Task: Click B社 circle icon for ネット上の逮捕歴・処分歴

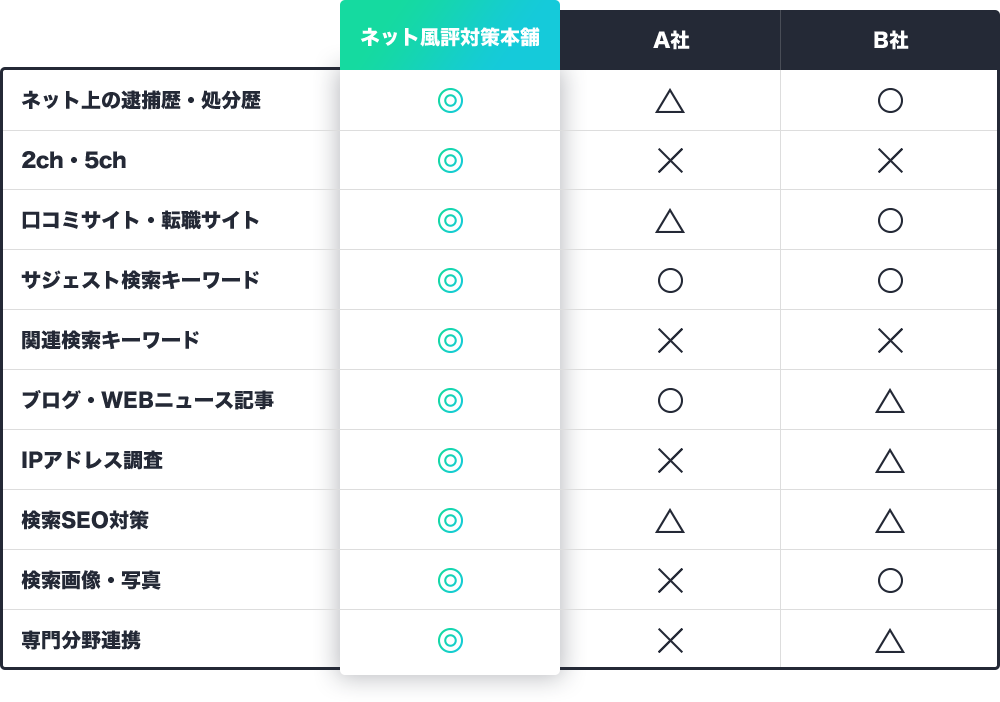Action: click(890, 100)
